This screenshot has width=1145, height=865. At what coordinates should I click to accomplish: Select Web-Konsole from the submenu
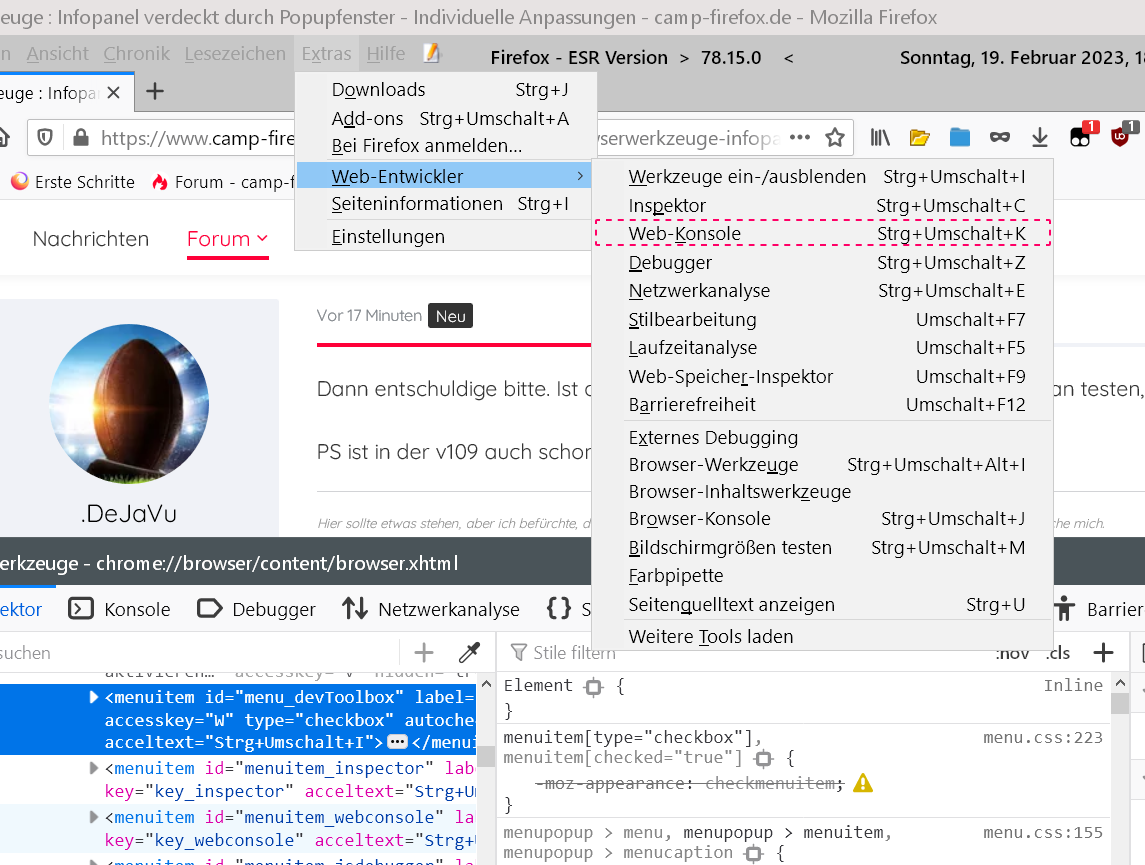[x=685, y=234]
